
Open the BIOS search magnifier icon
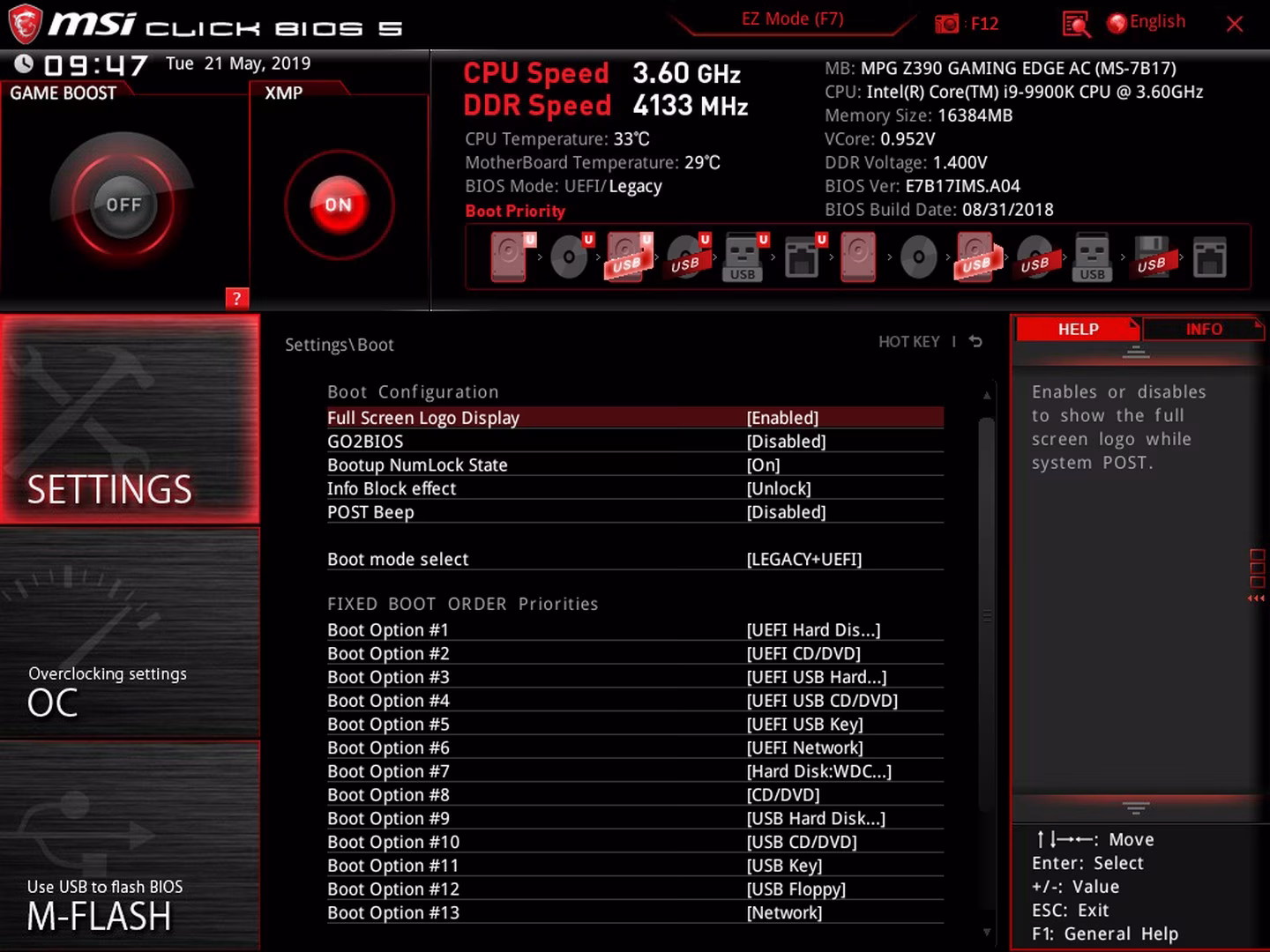click(x=1076, y=24)
